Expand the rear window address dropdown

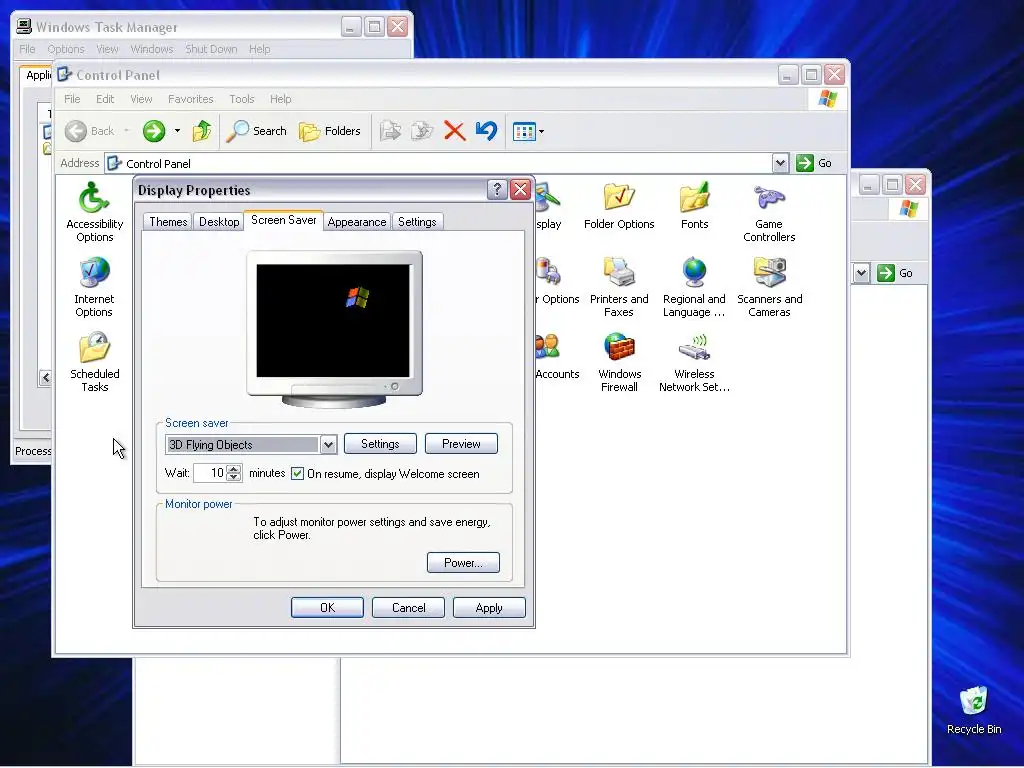point(861,273)
